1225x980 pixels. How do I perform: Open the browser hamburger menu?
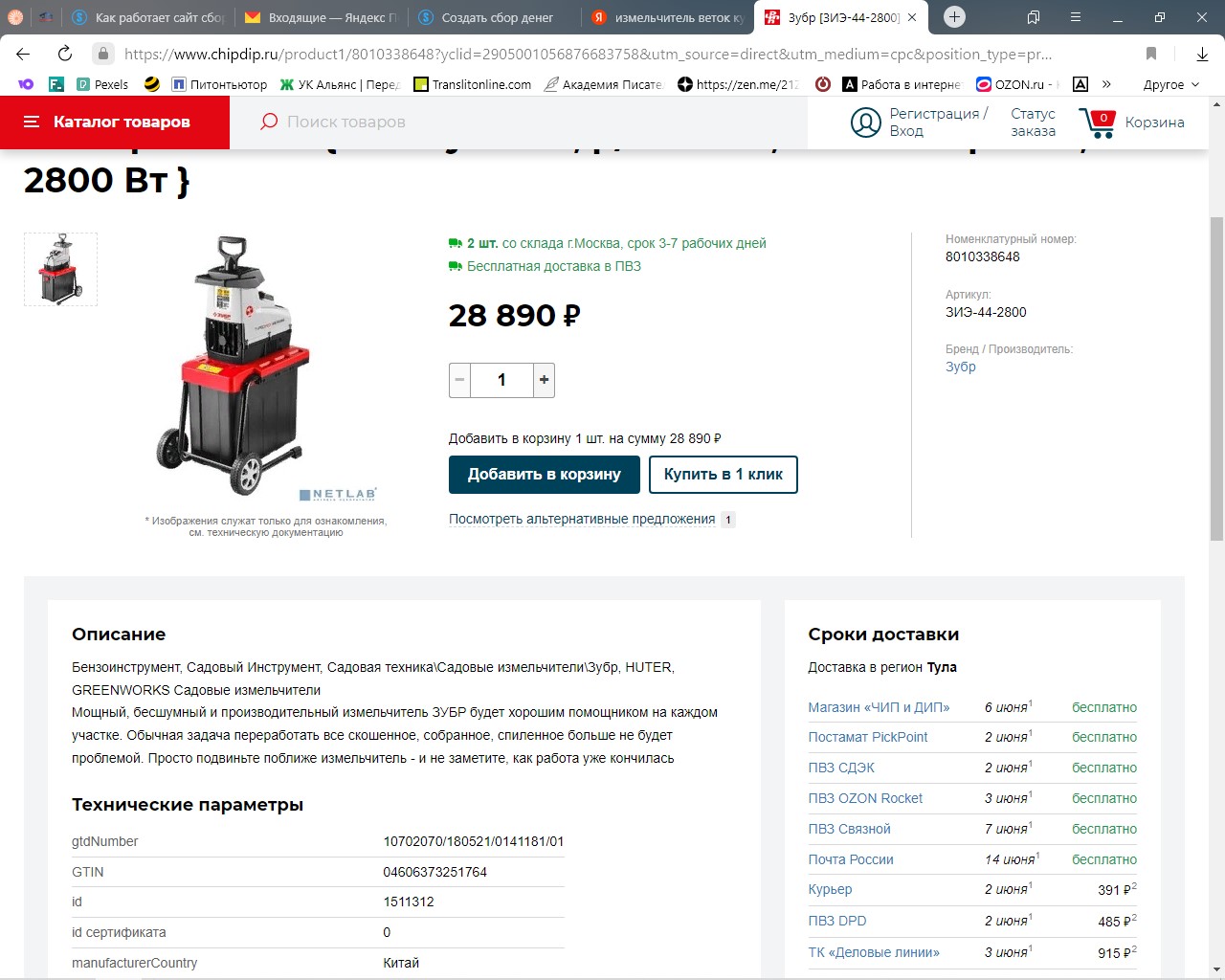[x=1076, y=17]
